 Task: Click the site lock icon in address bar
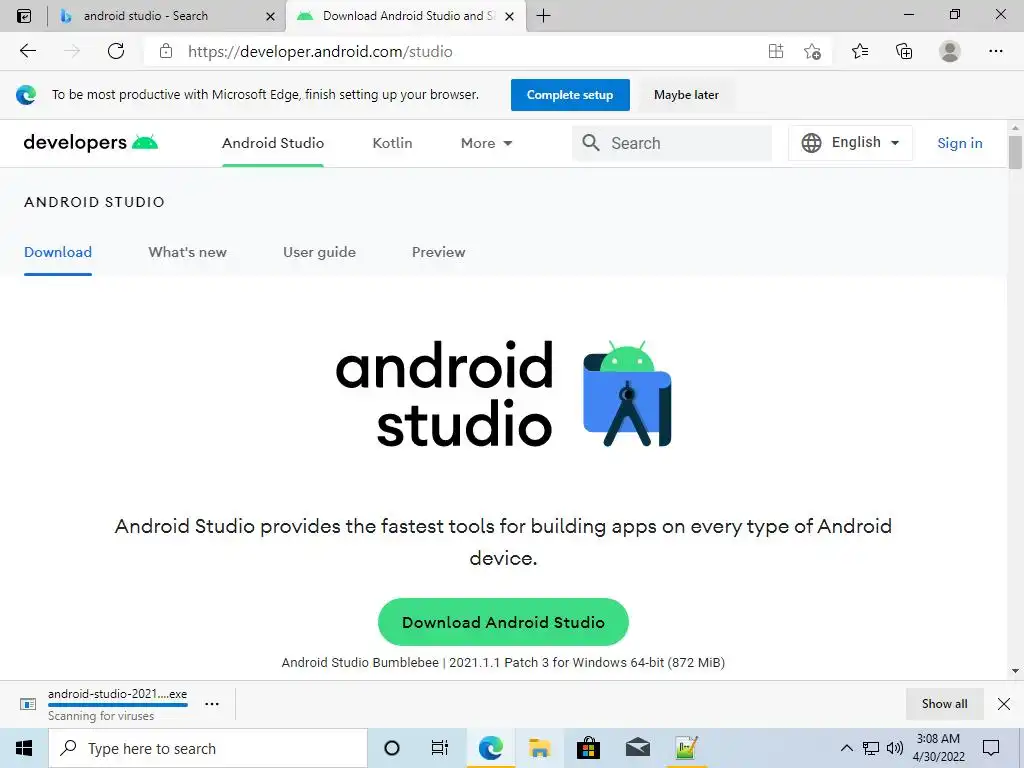click(x=166, y=51)
